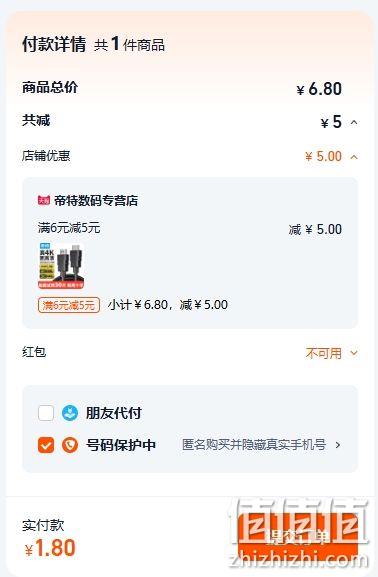Open anonymous purchase details arrow
Screen dimensions: 378x577
[x=338, y=445]
